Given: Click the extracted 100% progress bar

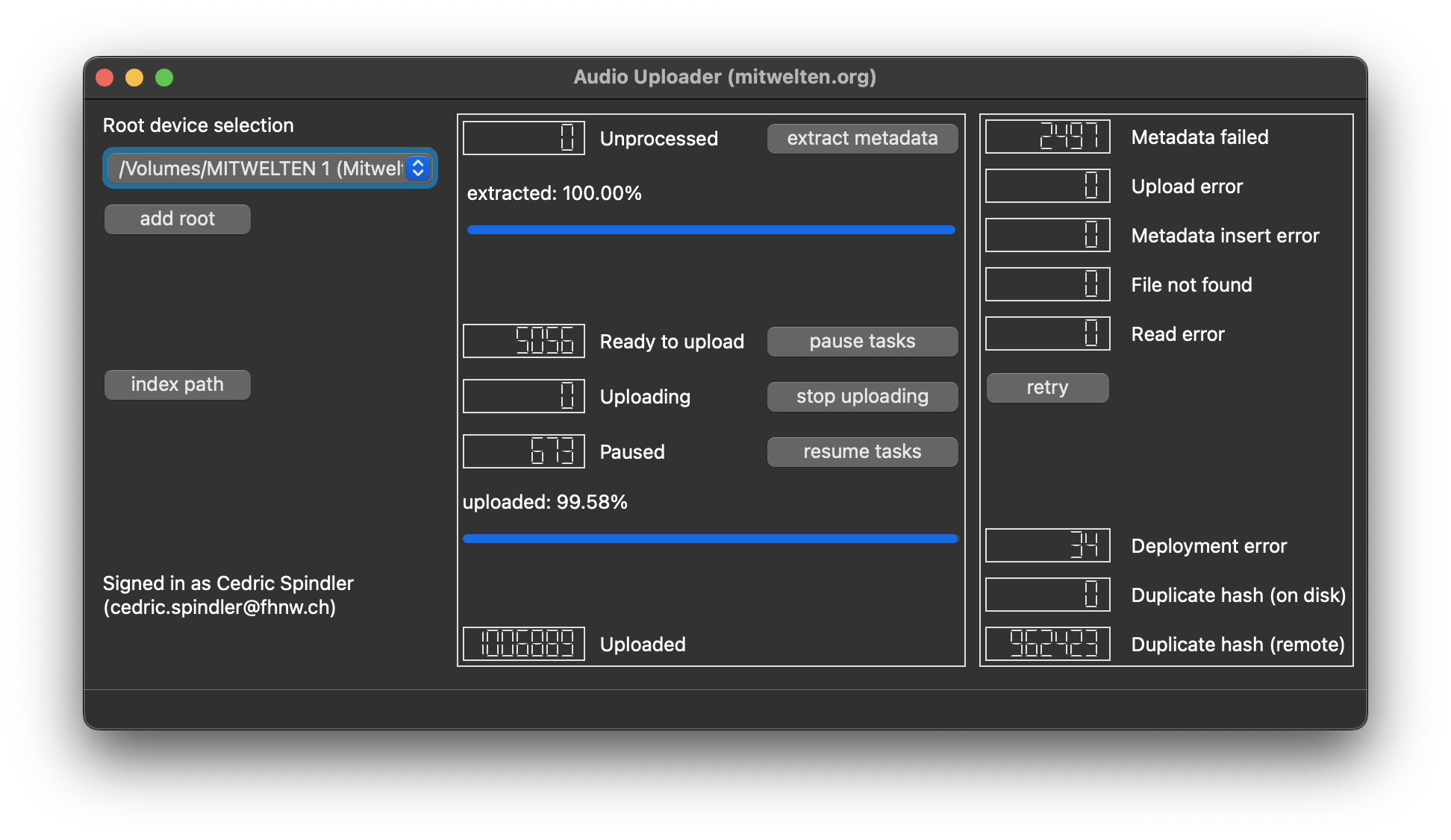Looking at the screenshot, I should tap(711, 230).
